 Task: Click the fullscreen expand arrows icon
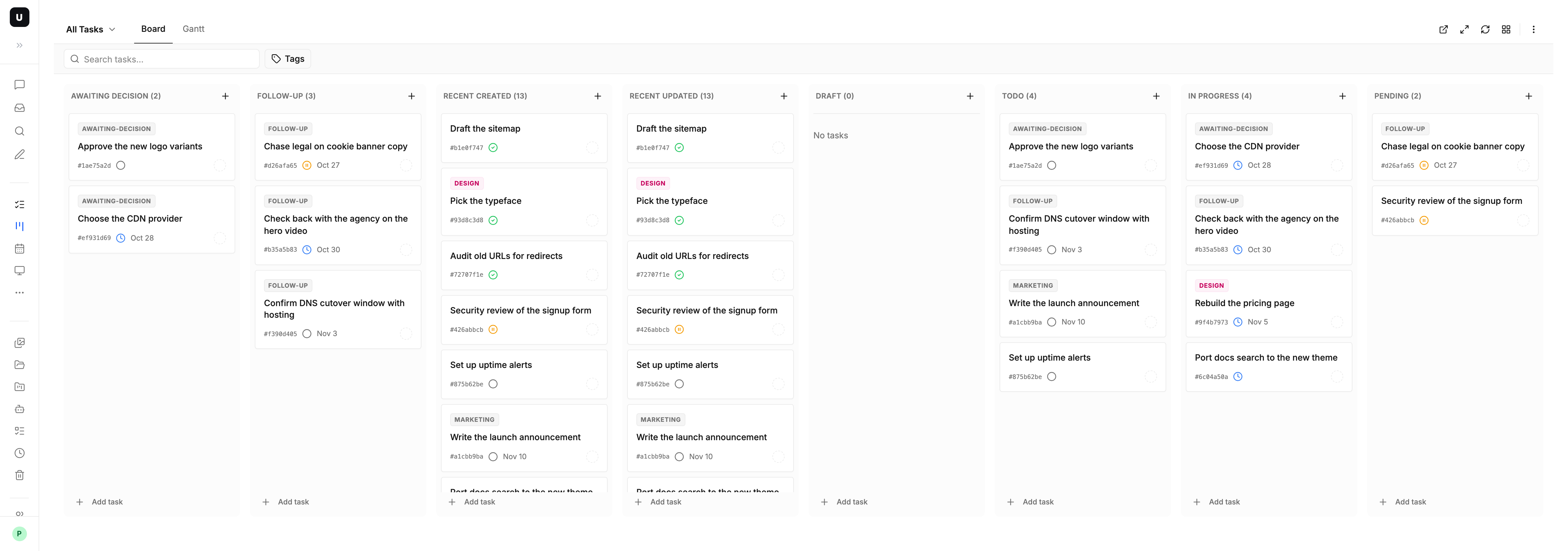tap(1464, 29)
